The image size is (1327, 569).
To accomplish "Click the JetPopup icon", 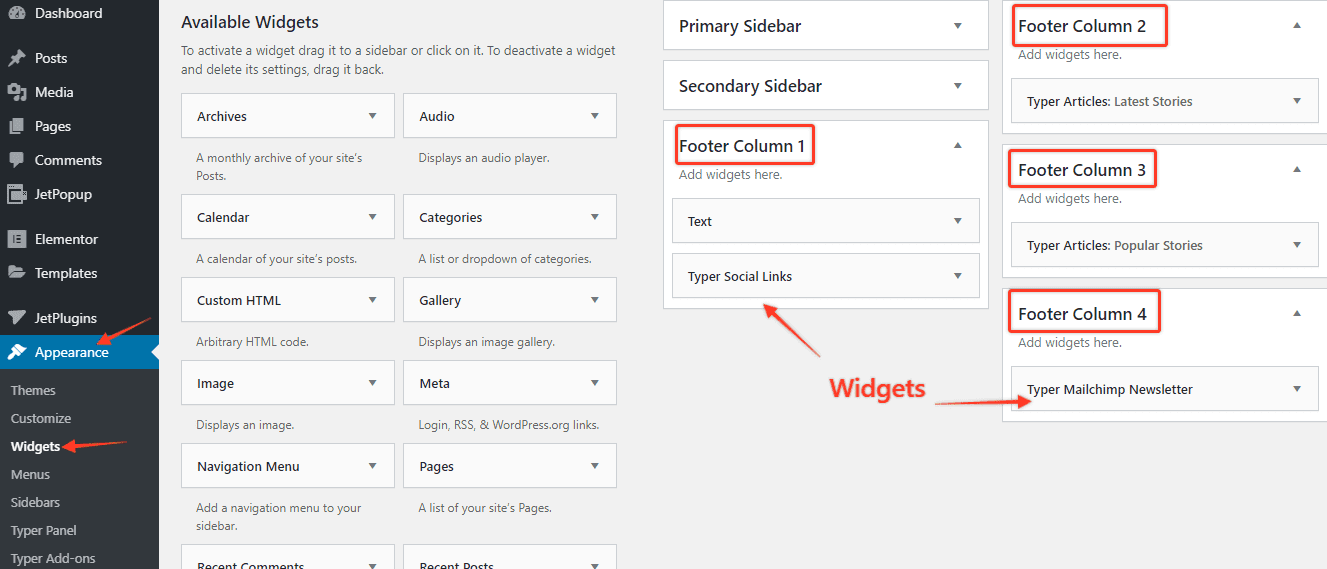I will point(17,194).
